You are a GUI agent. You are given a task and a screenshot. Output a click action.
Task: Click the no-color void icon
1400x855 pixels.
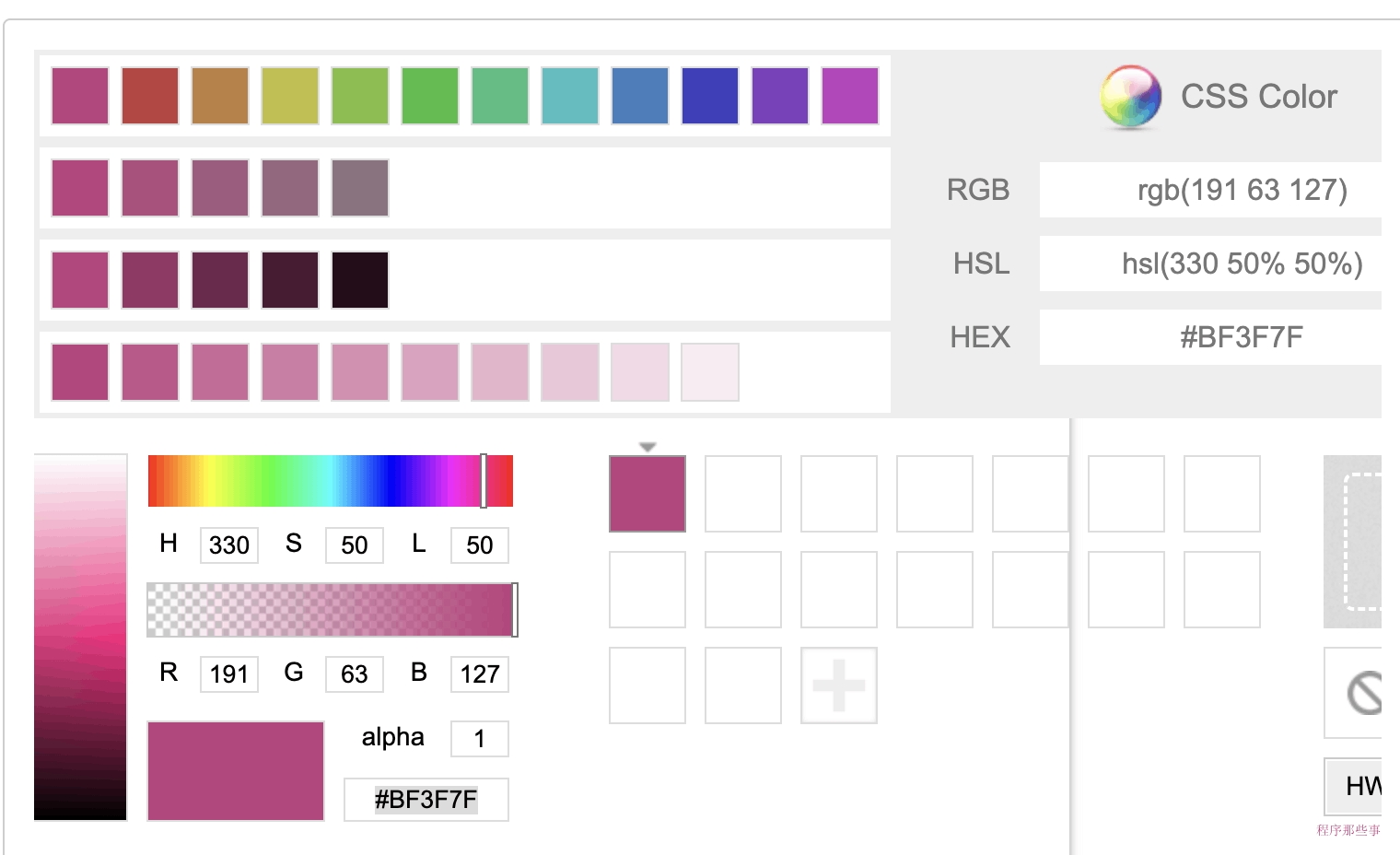click(1365, 693)
